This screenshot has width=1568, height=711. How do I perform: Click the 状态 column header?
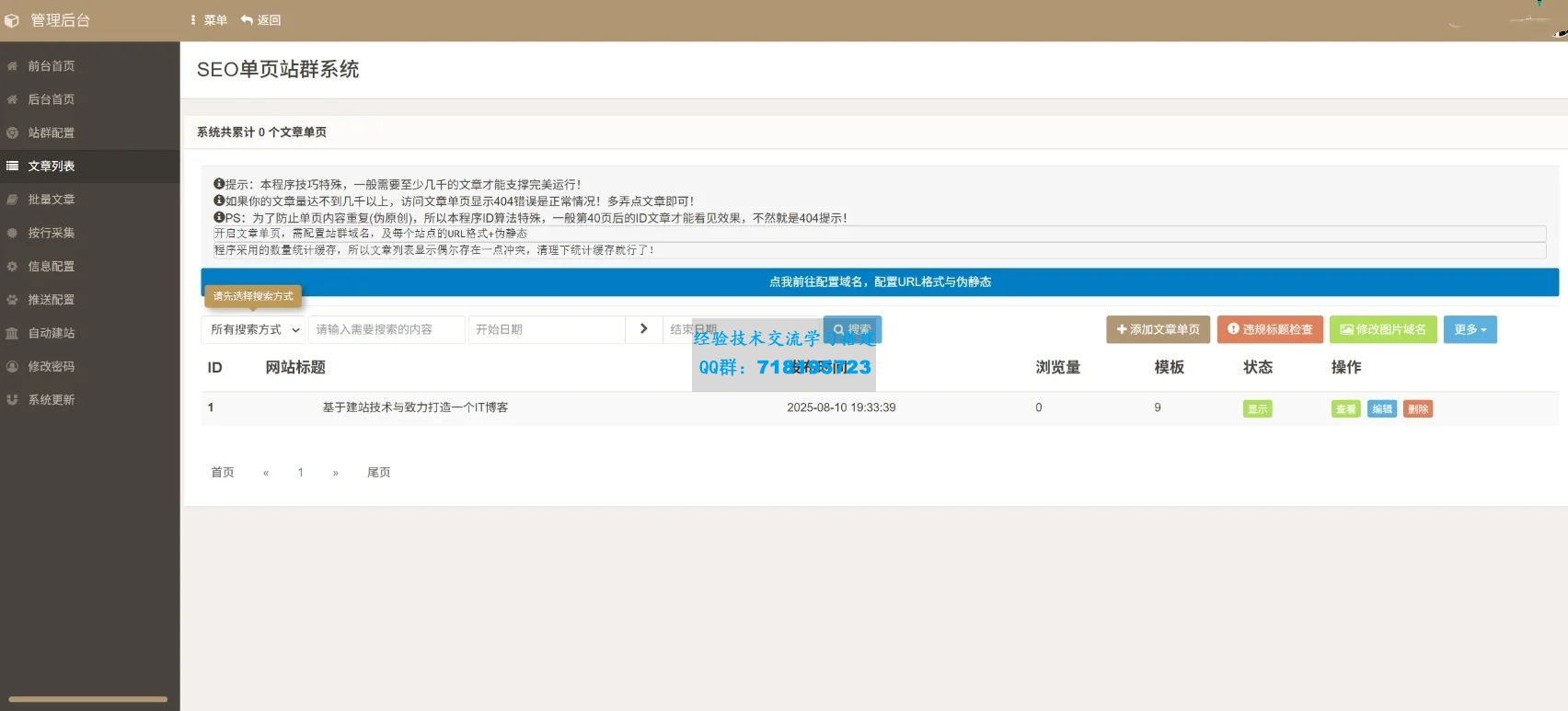pos(1258,368)
